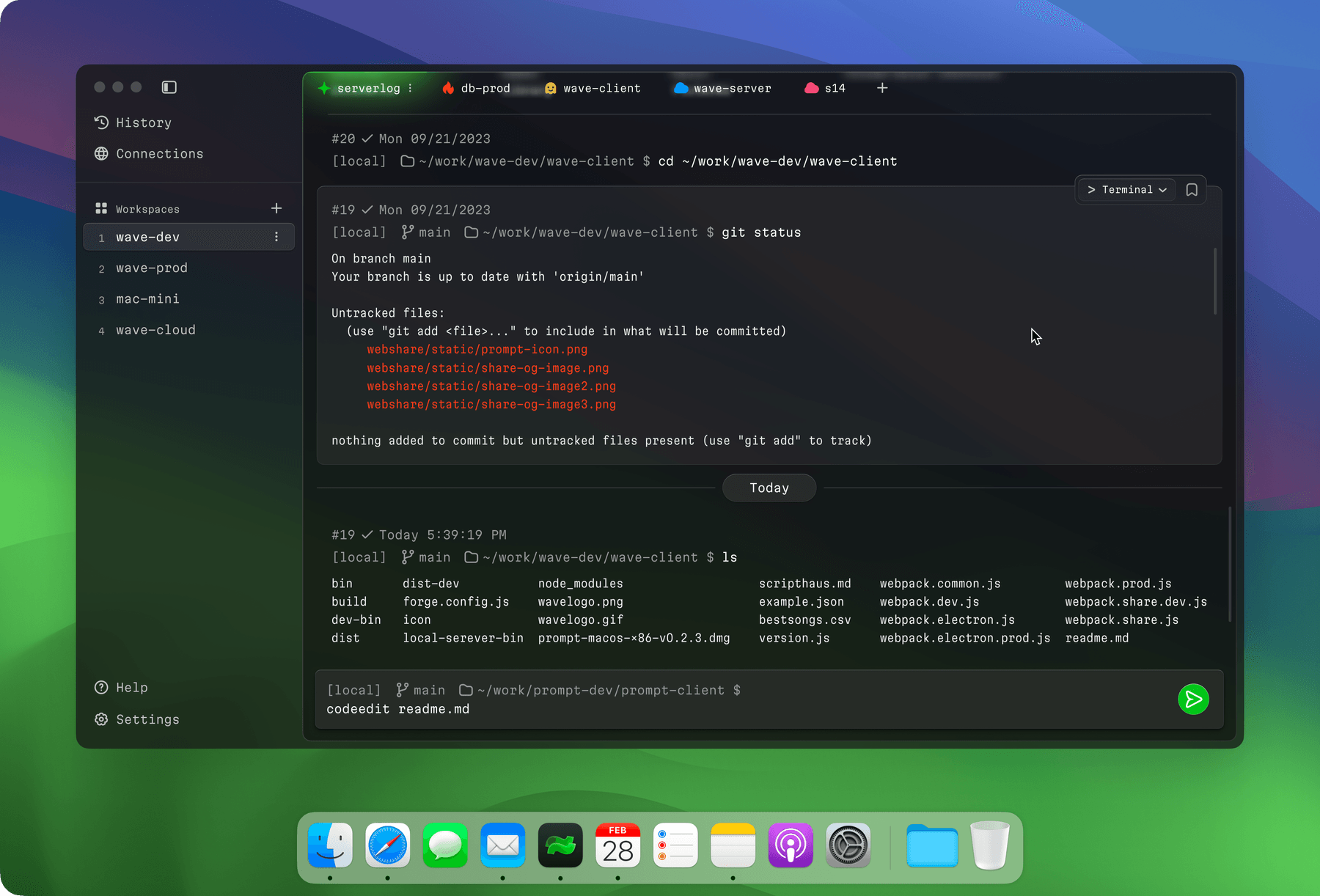Open the History panel
The width and height of the screenshot is (1320, 896).
143,122
